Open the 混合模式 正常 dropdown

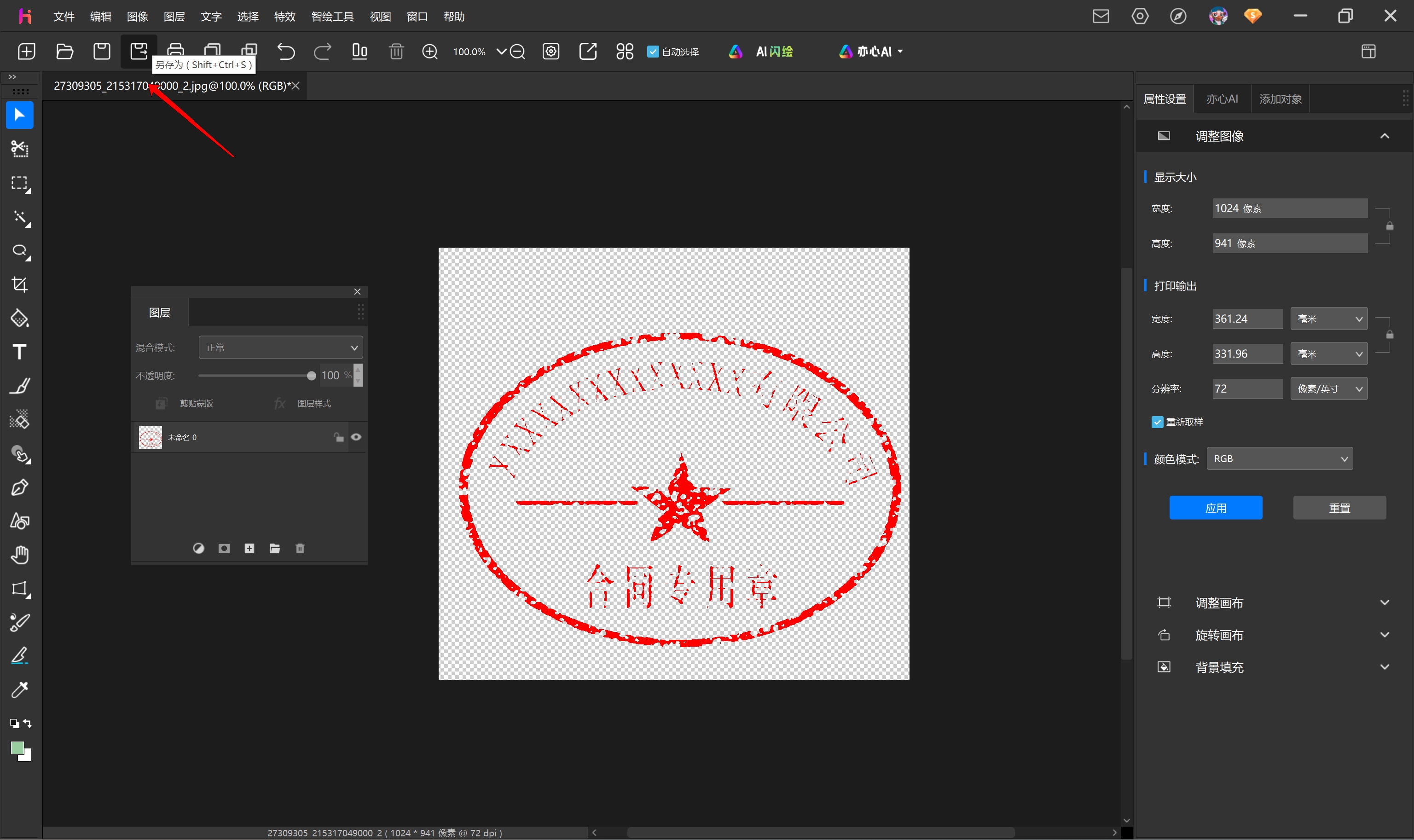[281, 348]
